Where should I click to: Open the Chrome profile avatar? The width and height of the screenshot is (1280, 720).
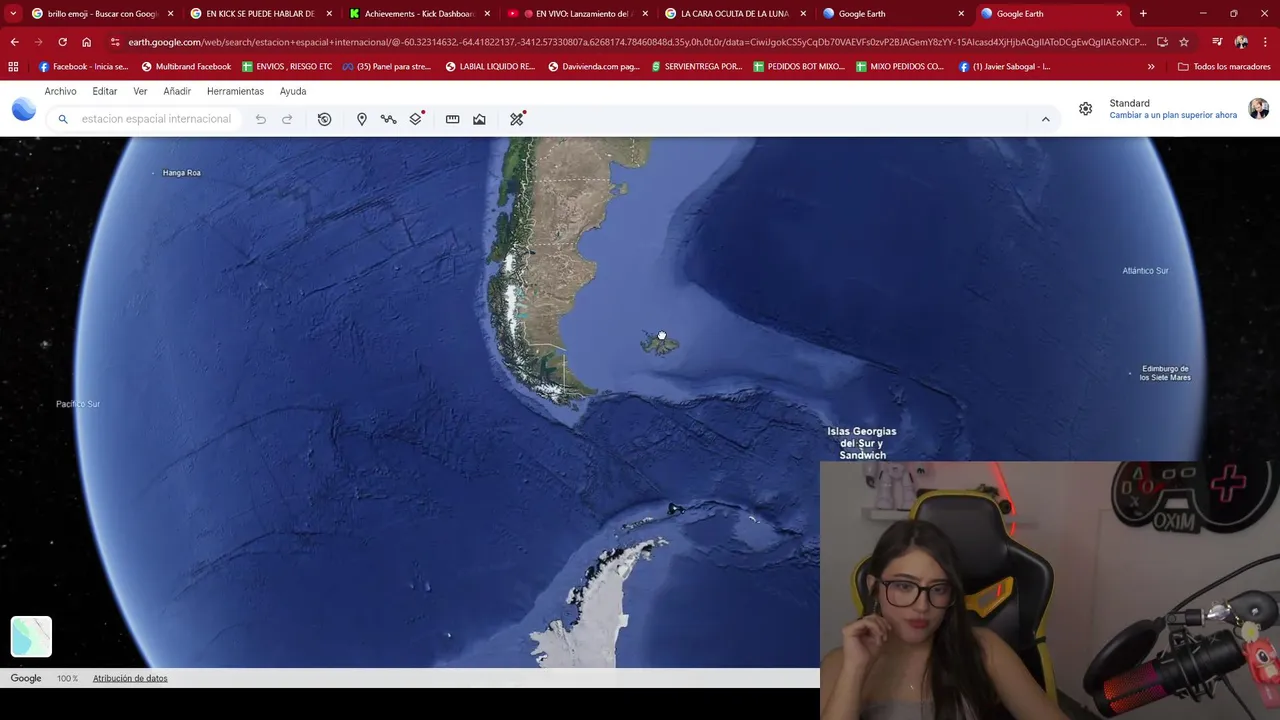click(x=1241, y=42)
